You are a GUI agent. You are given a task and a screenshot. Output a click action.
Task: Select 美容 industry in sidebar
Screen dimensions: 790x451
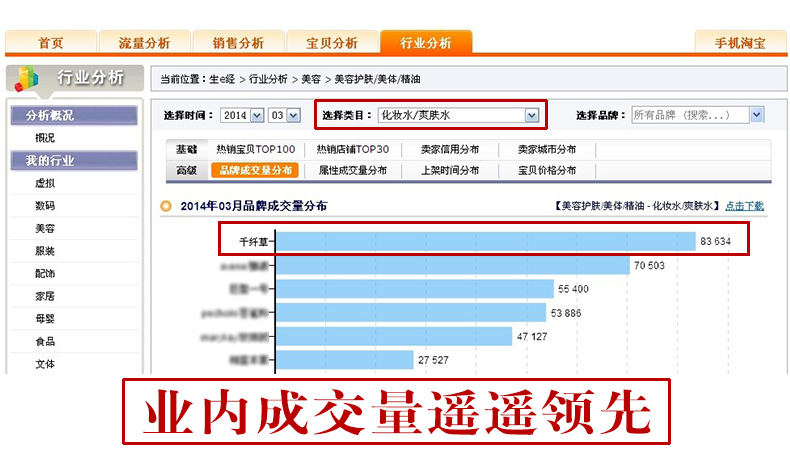tap(45, 228)
